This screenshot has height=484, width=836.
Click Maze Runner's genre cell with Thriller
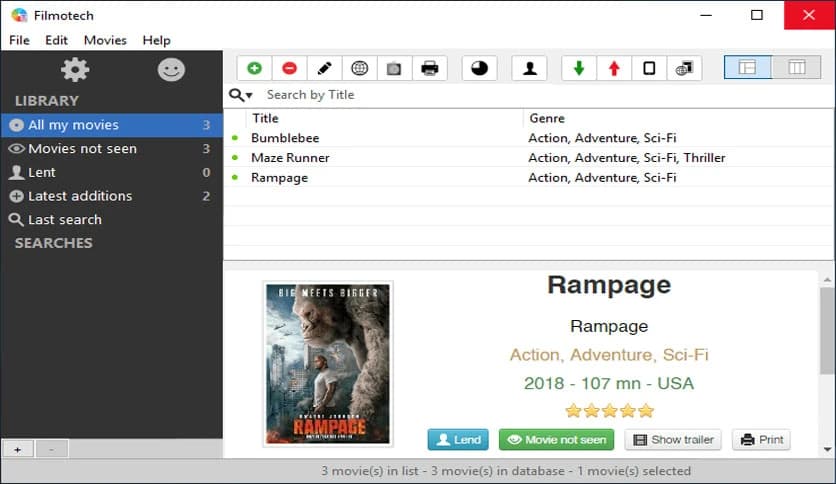[x=626, y=158]
